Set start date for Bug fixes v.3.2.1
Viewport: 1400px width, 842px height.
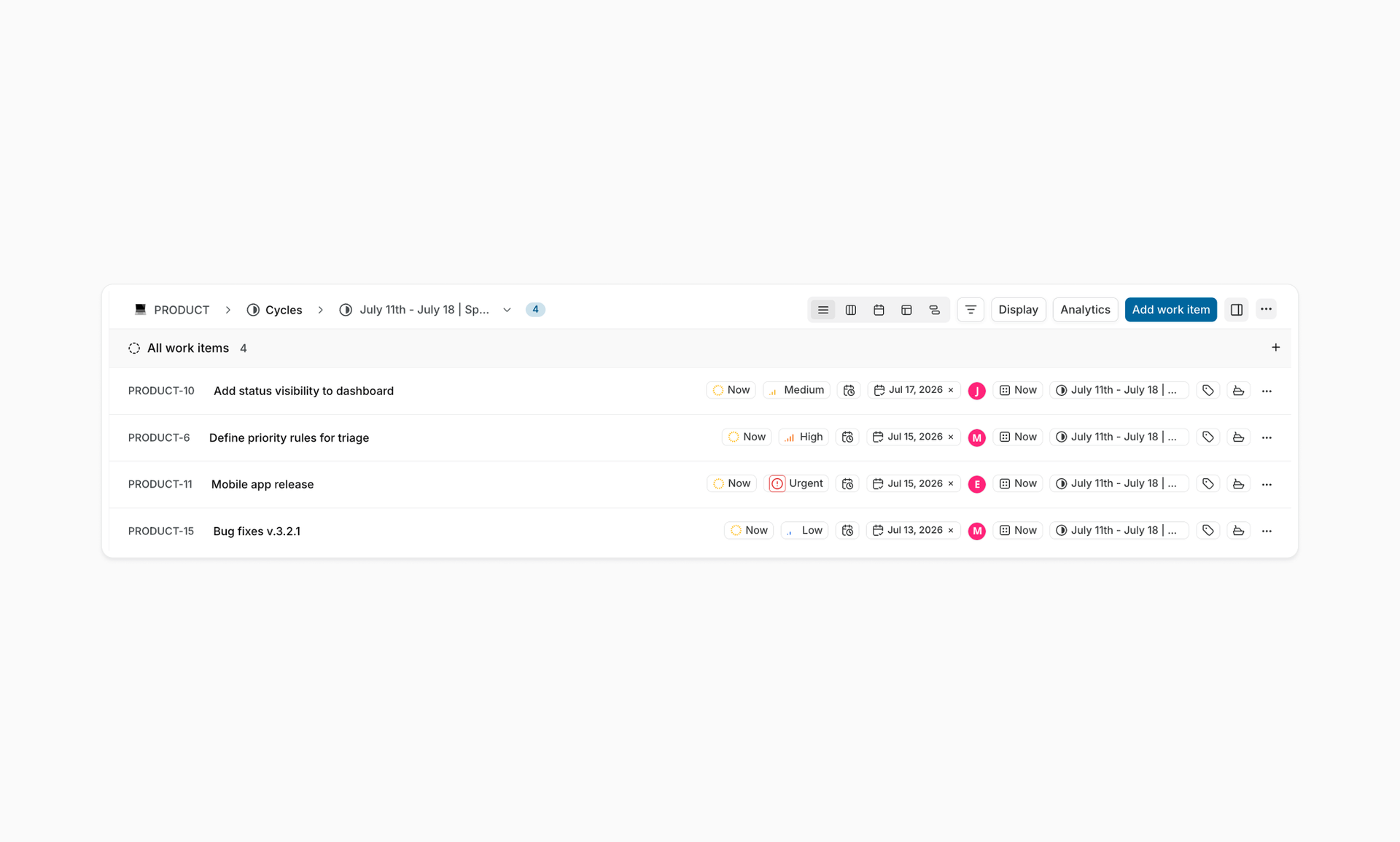(847, 531)
